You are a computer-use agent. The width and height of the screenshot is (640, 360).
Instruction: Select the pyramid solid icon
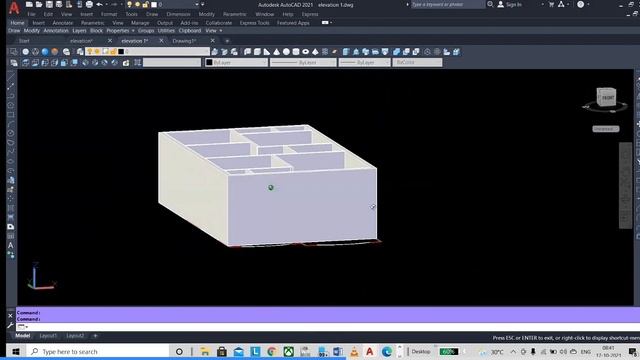pyautogui.click(x=315, y=52)
